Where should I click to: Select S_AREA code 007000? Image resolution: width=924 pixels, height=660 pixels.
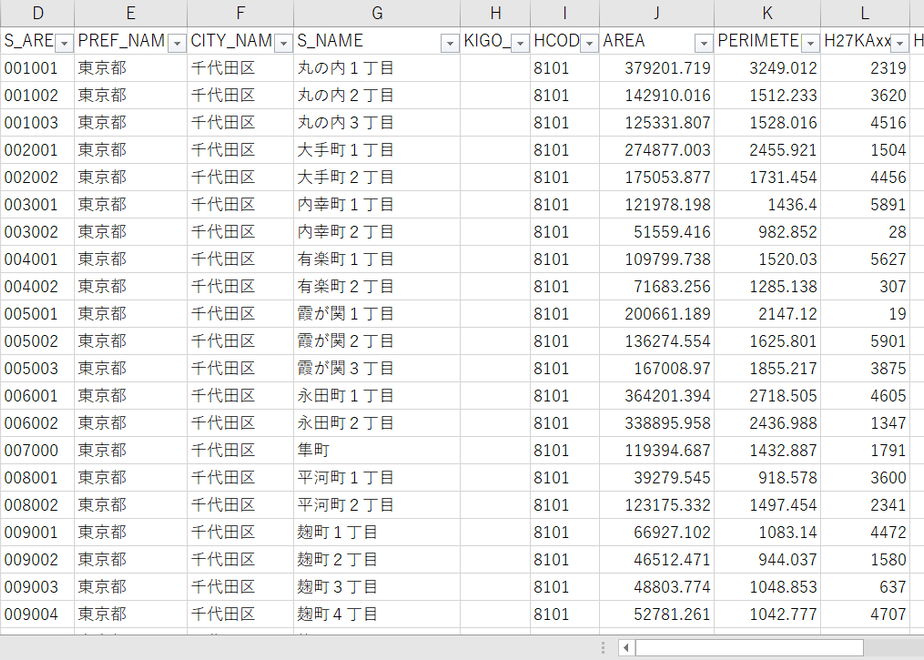pyautogui.click(x=37, y=450)
